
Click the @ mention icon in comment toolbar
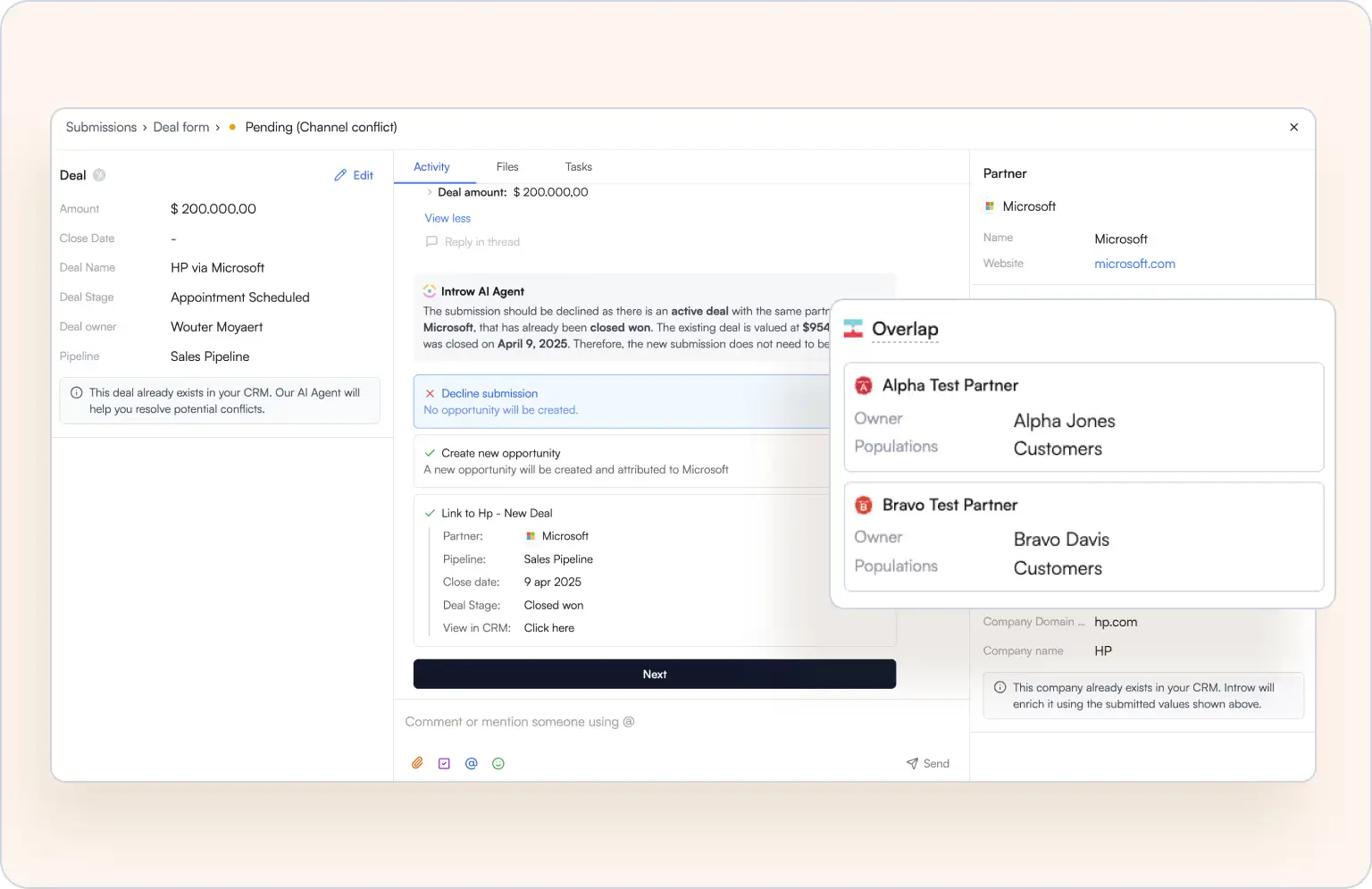(472, 763)
